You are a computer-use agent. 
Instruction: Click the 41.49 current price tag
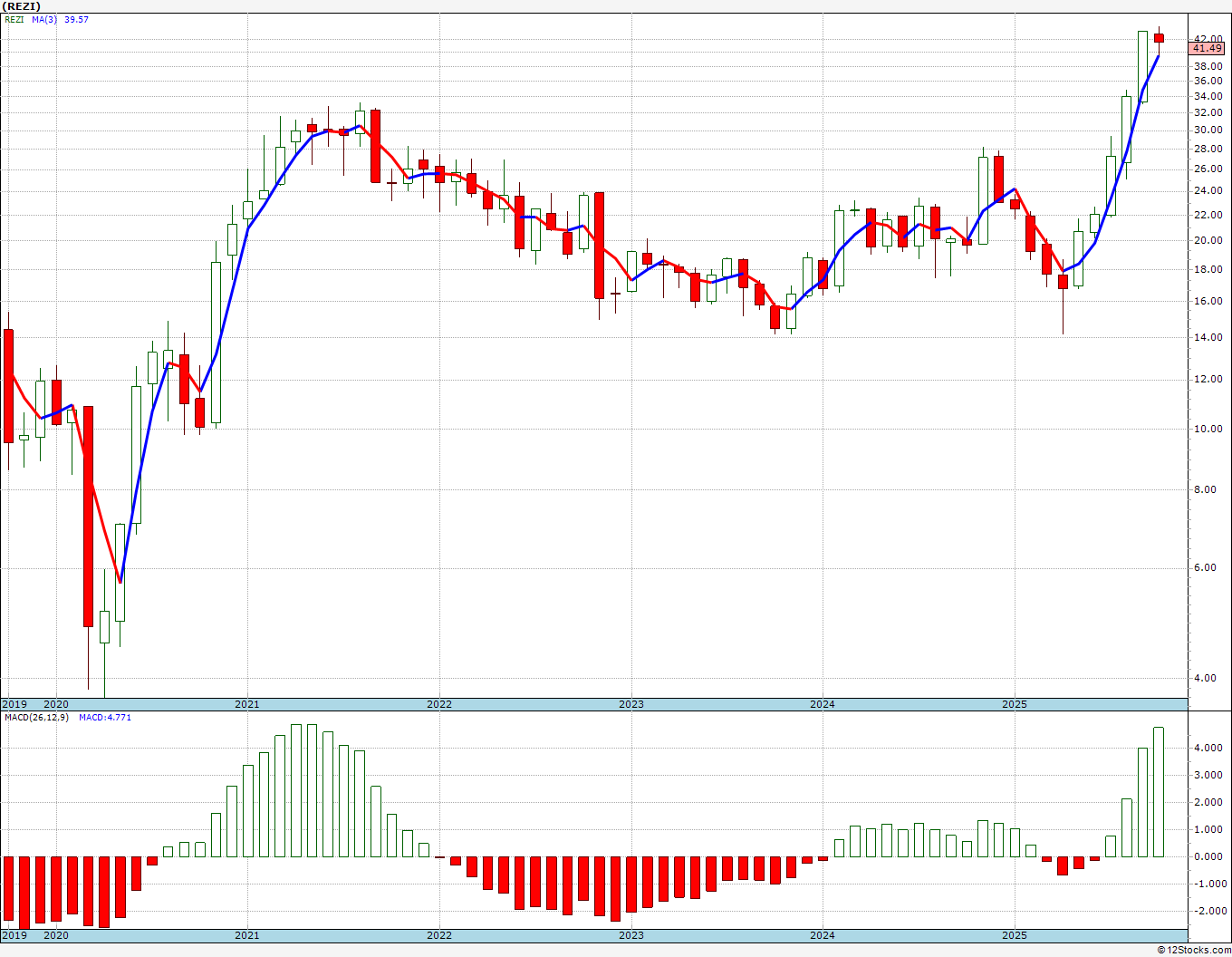coord(1208,48)
